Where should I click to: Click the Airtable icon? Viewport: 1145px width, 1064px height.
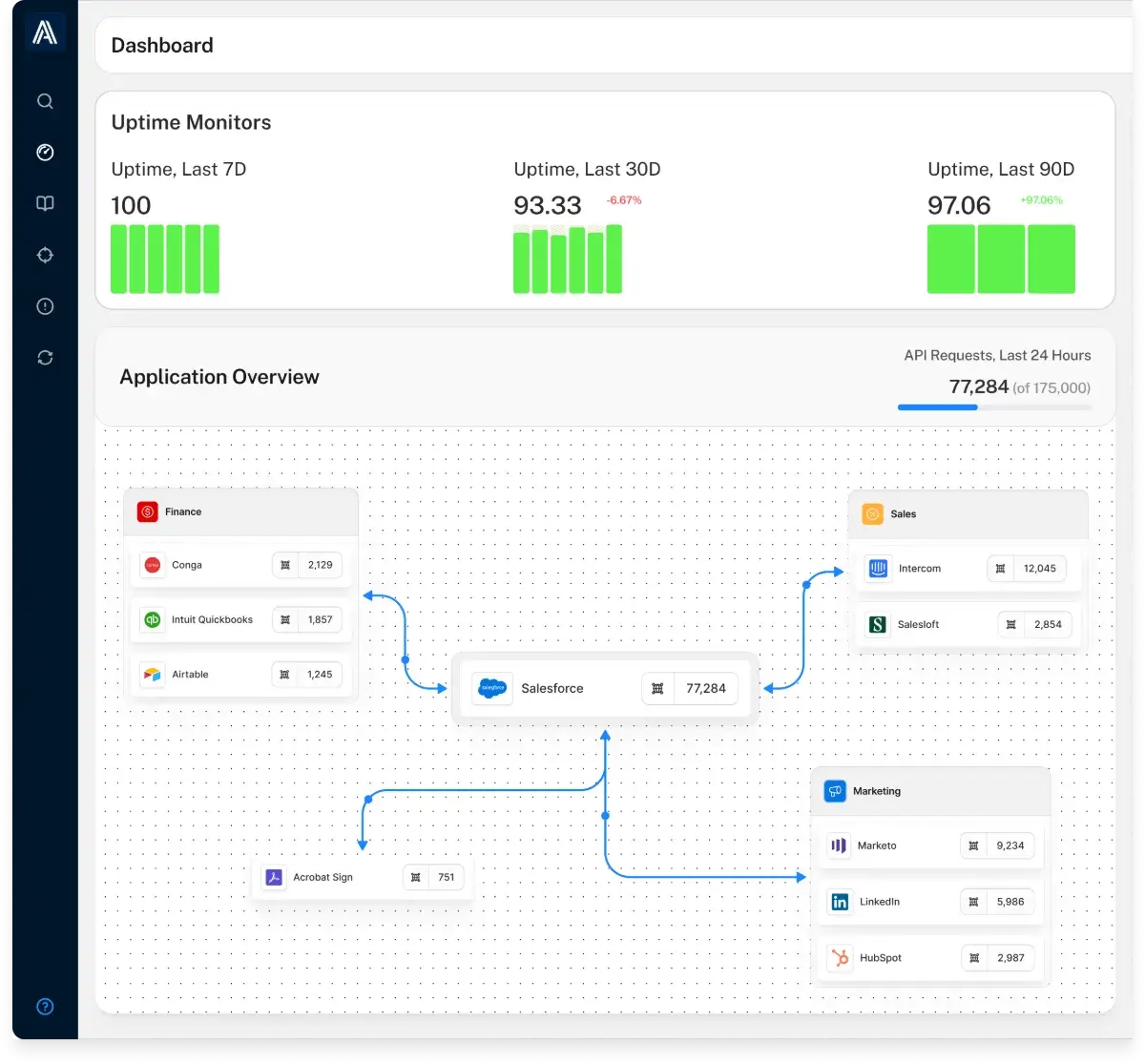(152, 675)
